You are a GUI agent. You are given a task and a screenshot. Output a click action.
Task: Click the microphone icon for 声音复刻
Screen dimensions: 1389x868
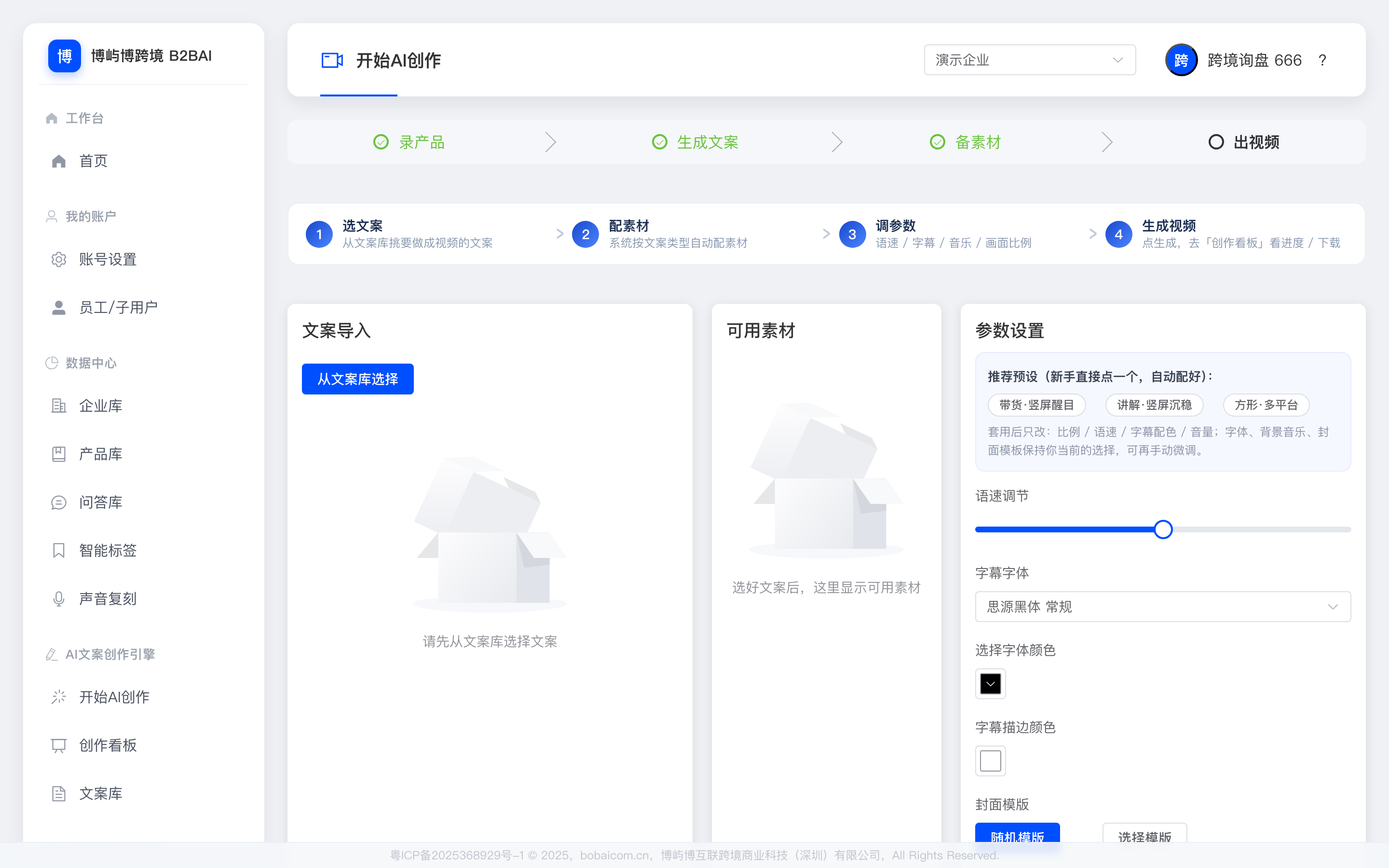click(58, 599)
